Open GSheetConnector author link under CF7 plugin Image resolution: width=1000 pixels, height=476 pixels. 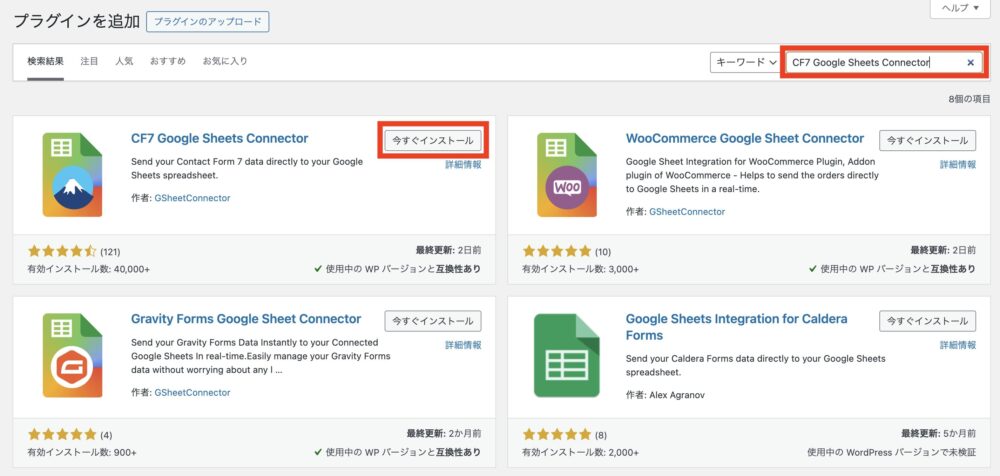pyautogui.click(x=192, y=198)
